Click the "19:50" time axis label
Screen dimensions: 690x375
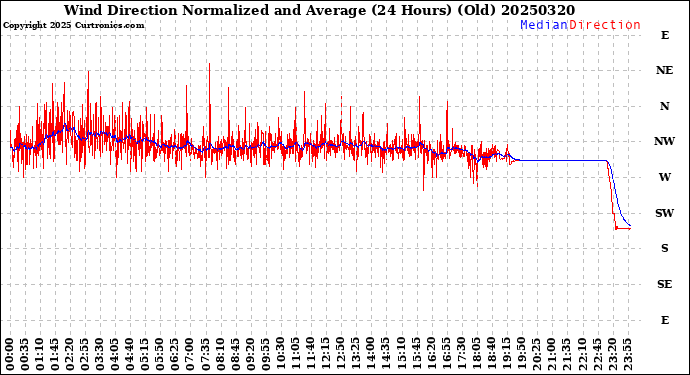521,355
